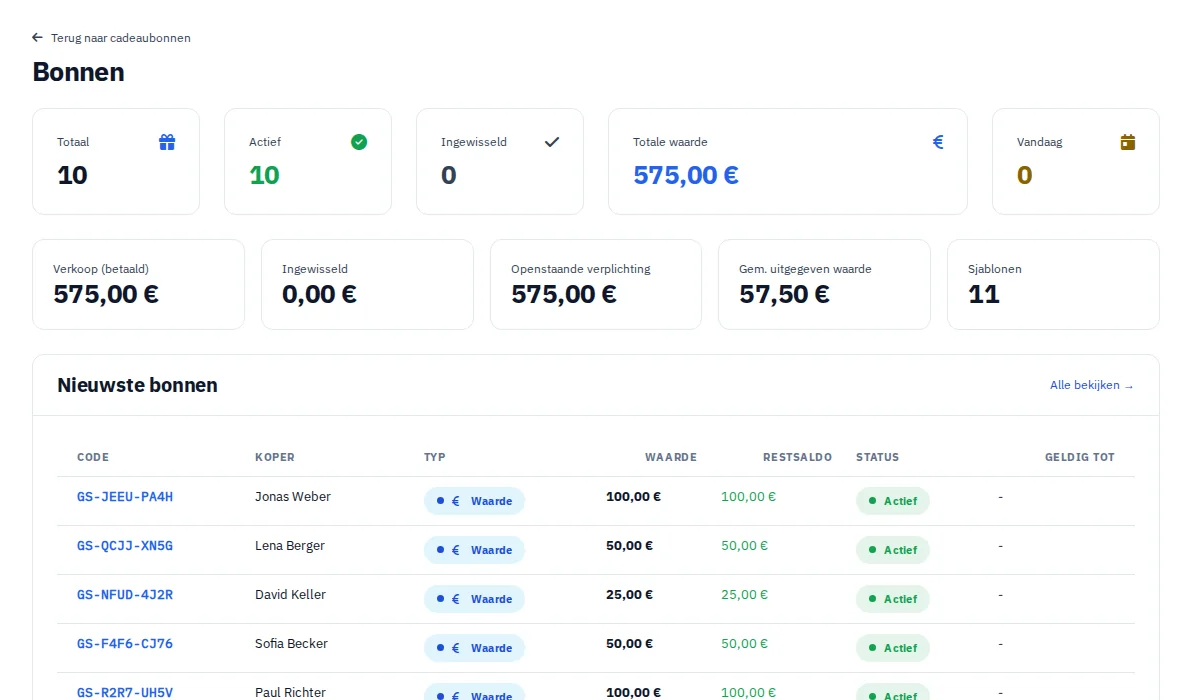The image size is (1192, 700).
Task: Click the Sjablonen stat card
Action: pos(1053,284)
